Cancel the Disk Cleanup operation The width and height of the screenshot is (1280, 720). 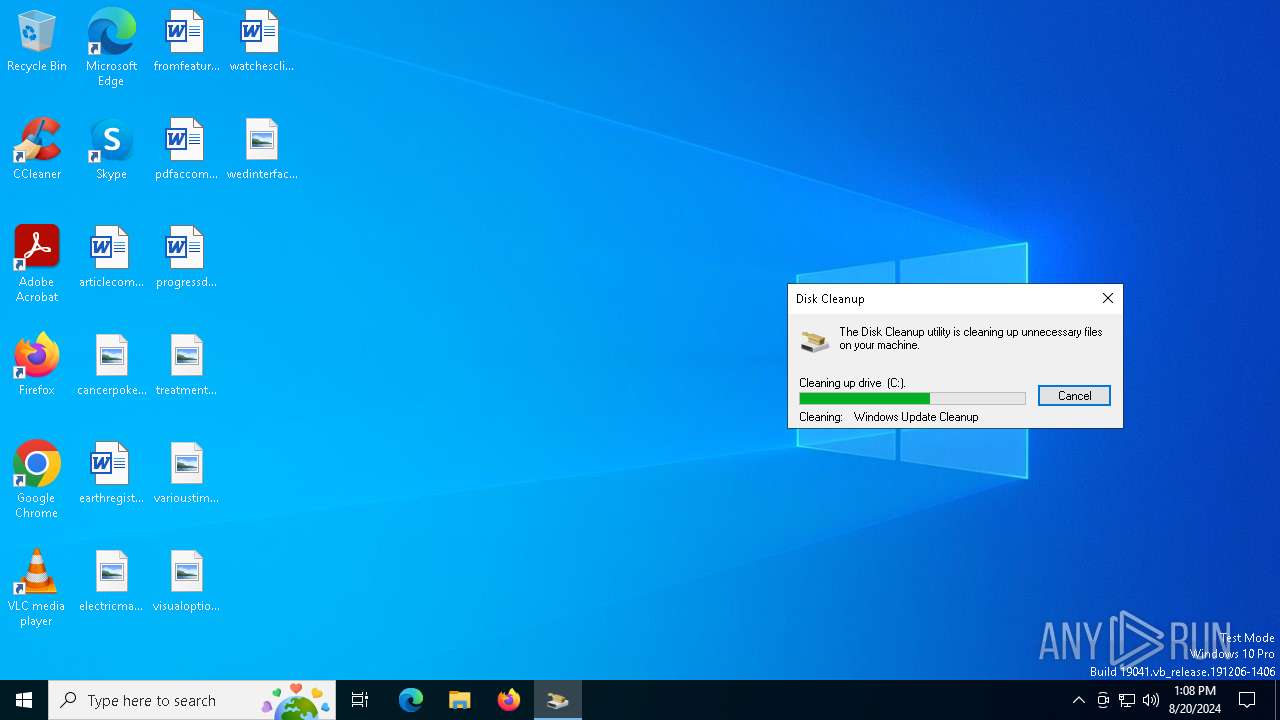(x=1074, y=396)
